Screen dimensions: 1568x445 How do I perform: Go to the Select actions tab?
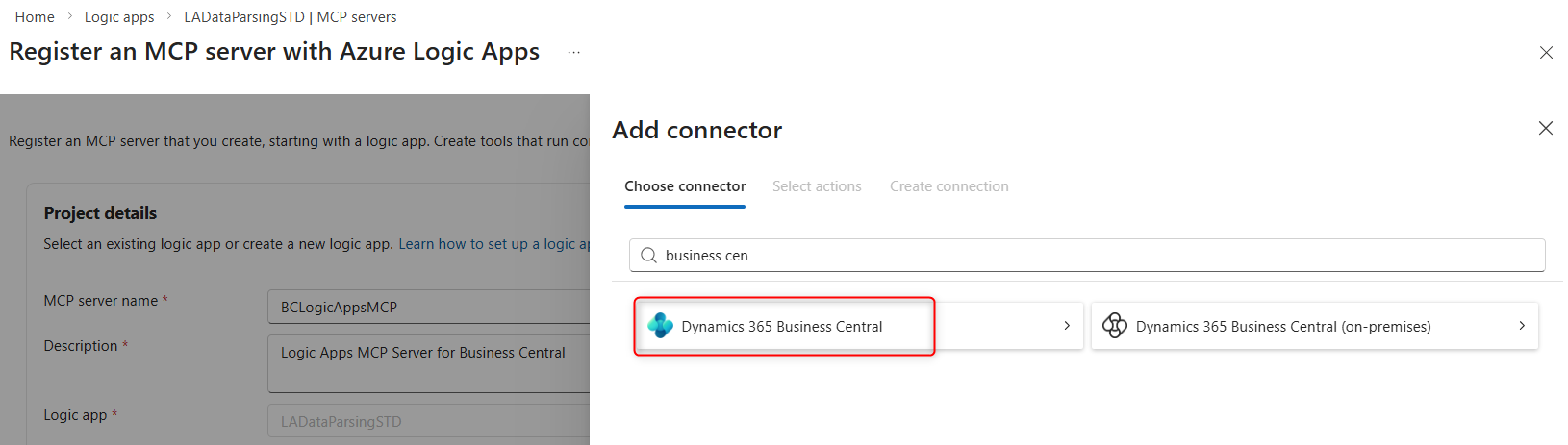point(817,186)
